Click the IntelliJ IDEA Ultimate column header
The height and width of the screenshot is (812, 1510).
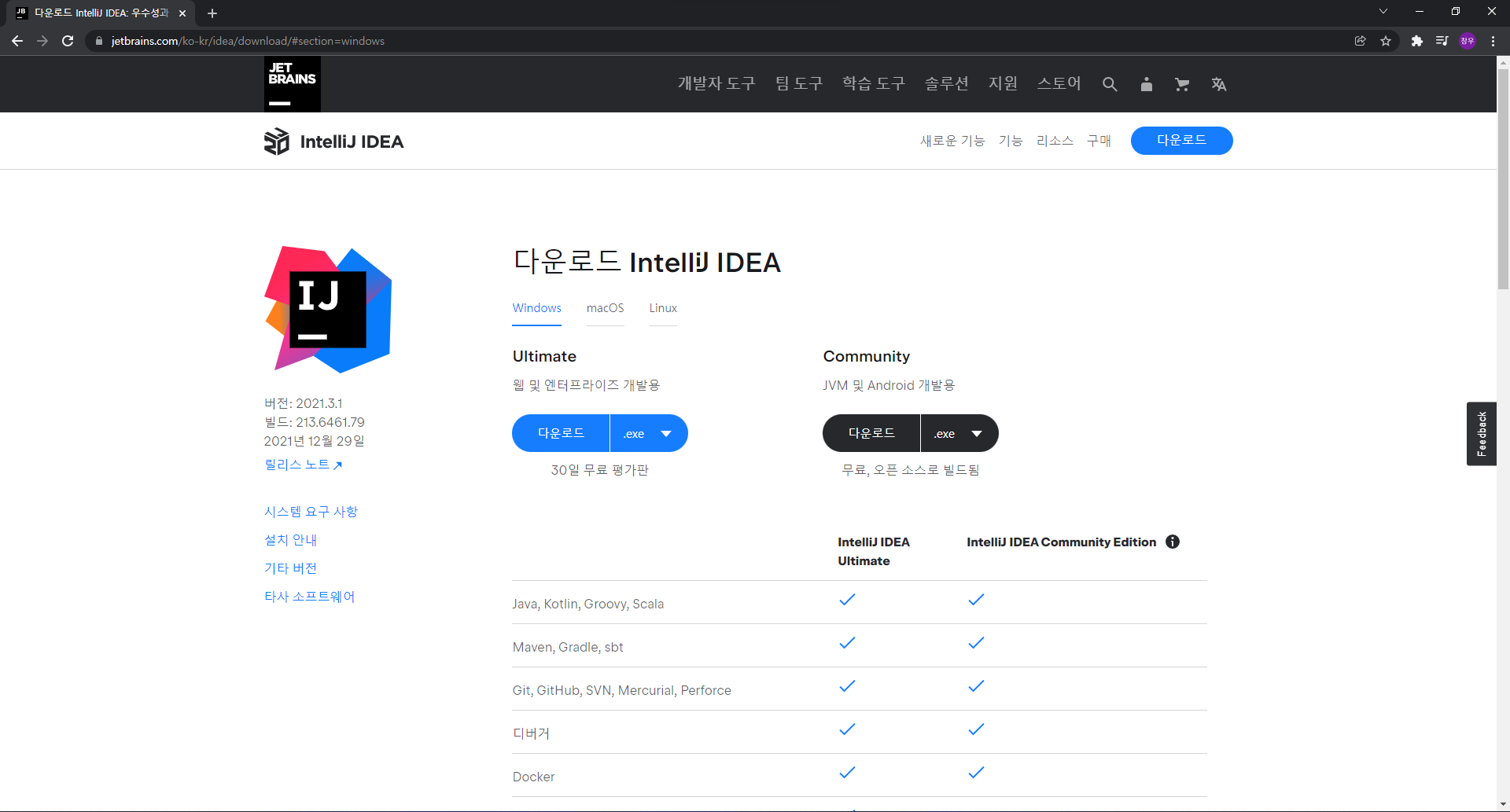(x=874, y=551)
